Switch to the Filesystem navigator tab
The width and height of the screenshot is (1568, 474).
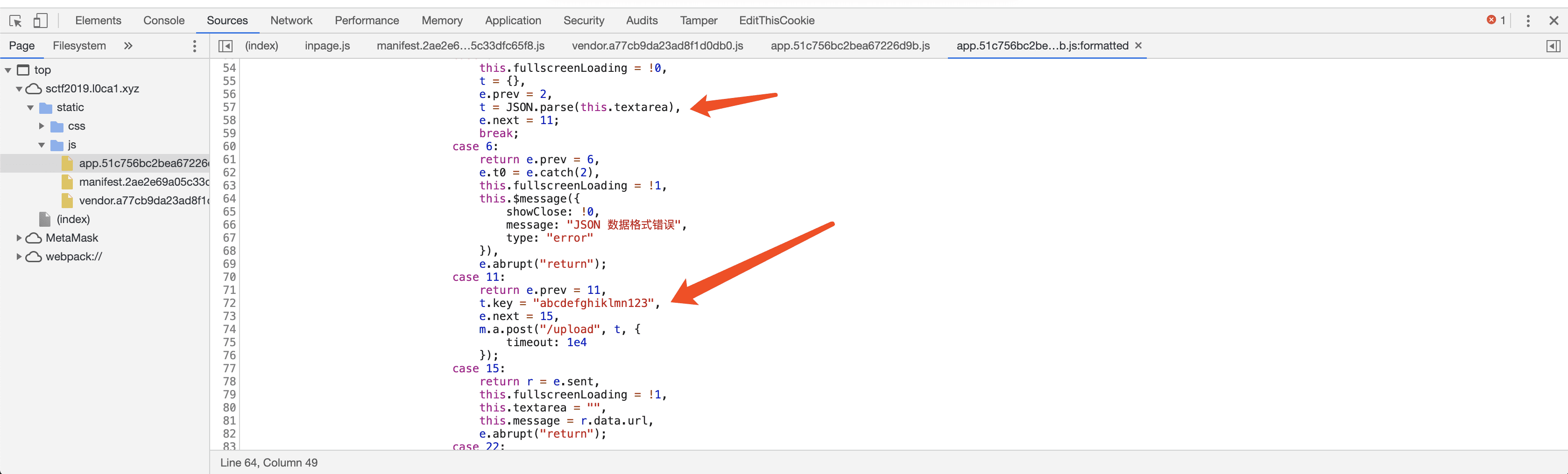[79, 46]
